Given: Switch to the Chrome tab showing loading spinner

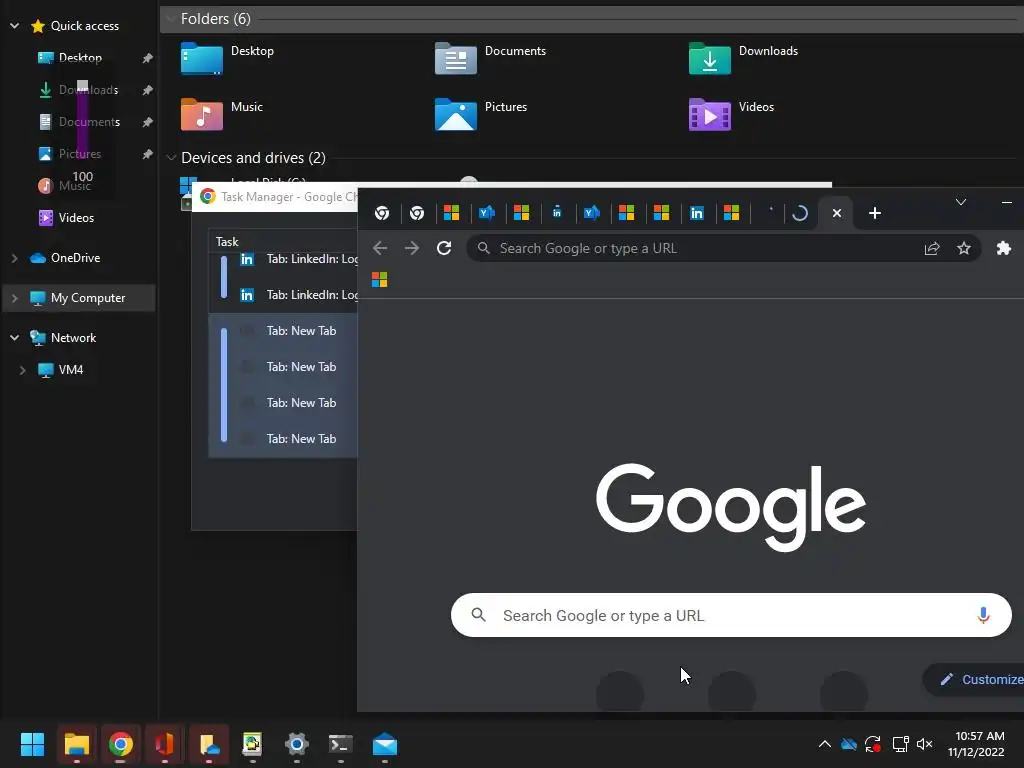Looking at the screenshot, I should (800, 213).
